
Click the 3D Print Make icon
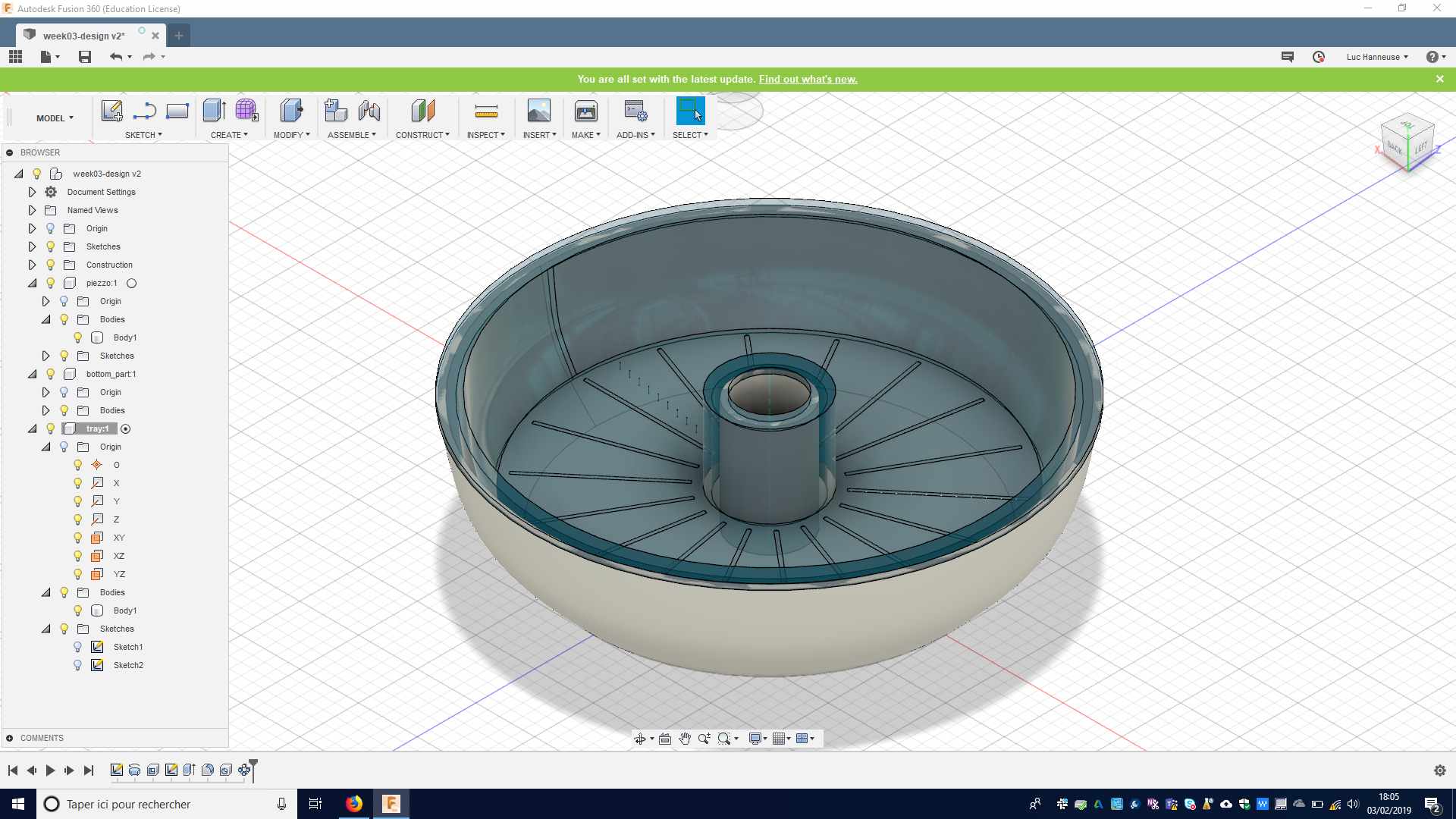pyautogui.click(x=585, y=111)
